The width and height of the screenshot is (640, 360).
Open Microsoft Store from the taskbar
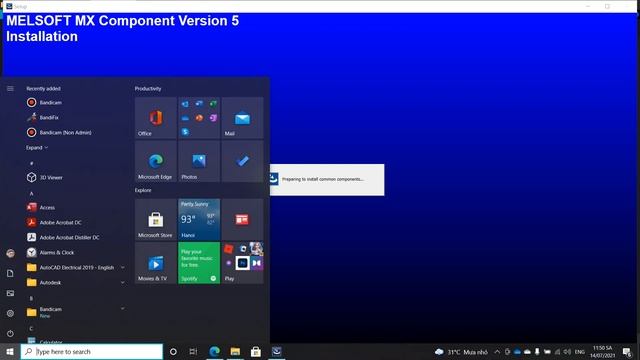256,351
